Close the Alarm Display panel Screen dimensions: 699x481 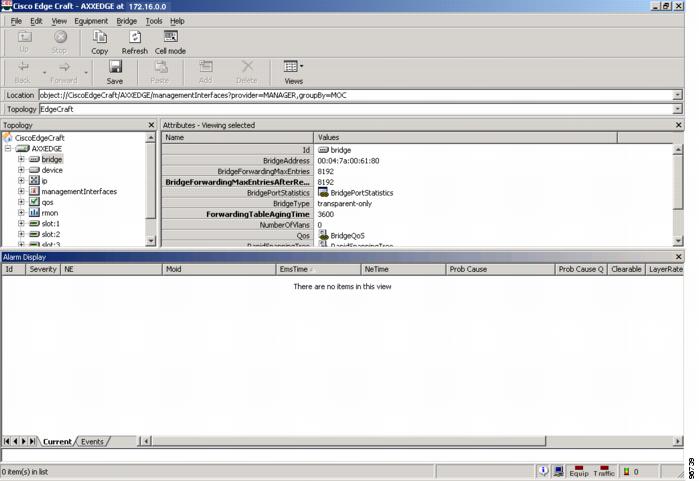(x=678, y=257)
